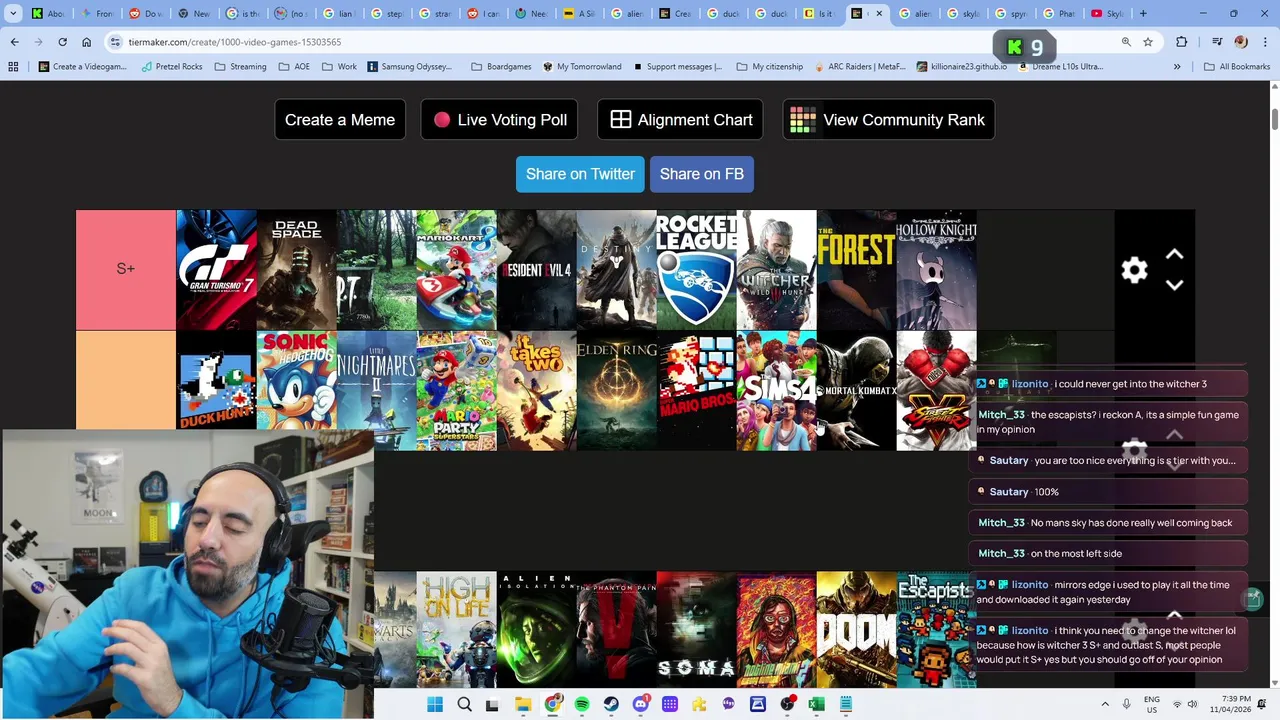This screenshot has width=1280, height=720.
Task: Switch to the YouTube Skyl browser tab
Action: tap(1106, 14)
